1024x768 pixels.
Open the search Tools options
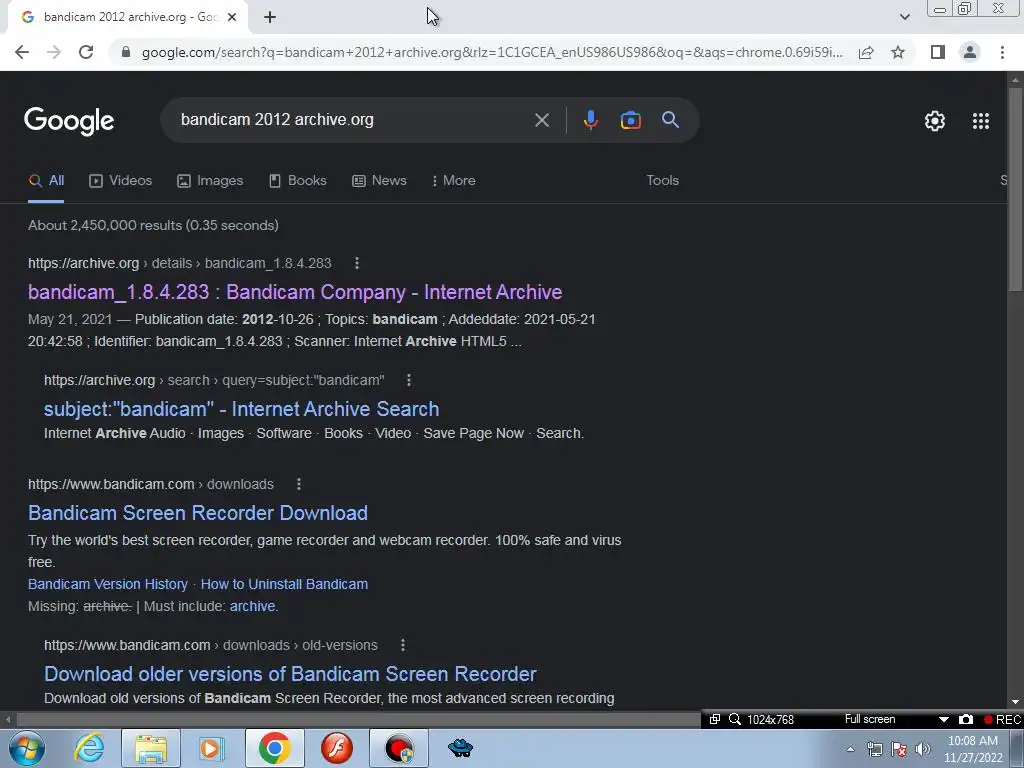[662, 181]
